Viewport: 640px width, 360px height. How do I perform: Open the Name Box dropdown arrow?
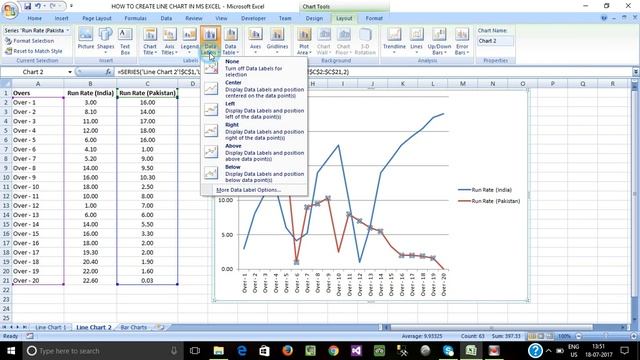coord(70,72)
